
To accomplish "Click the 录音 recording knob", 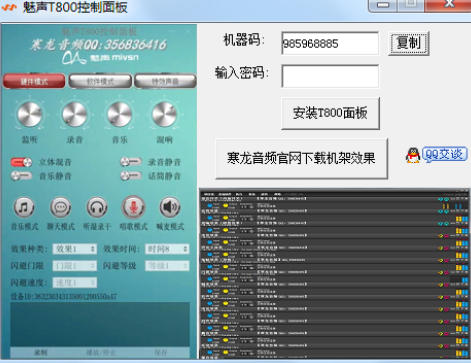I will [x=74, y=114].
